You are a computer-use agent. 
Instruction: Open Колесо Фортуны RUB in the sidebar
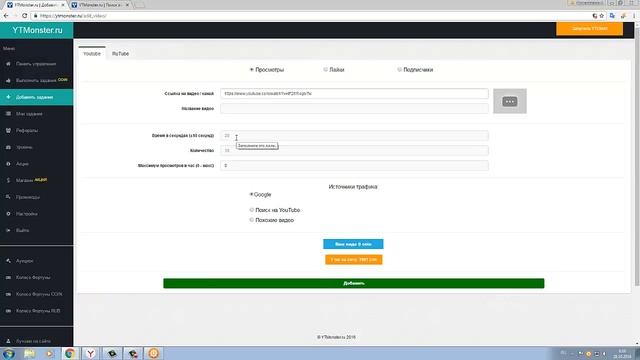[37, 311]
